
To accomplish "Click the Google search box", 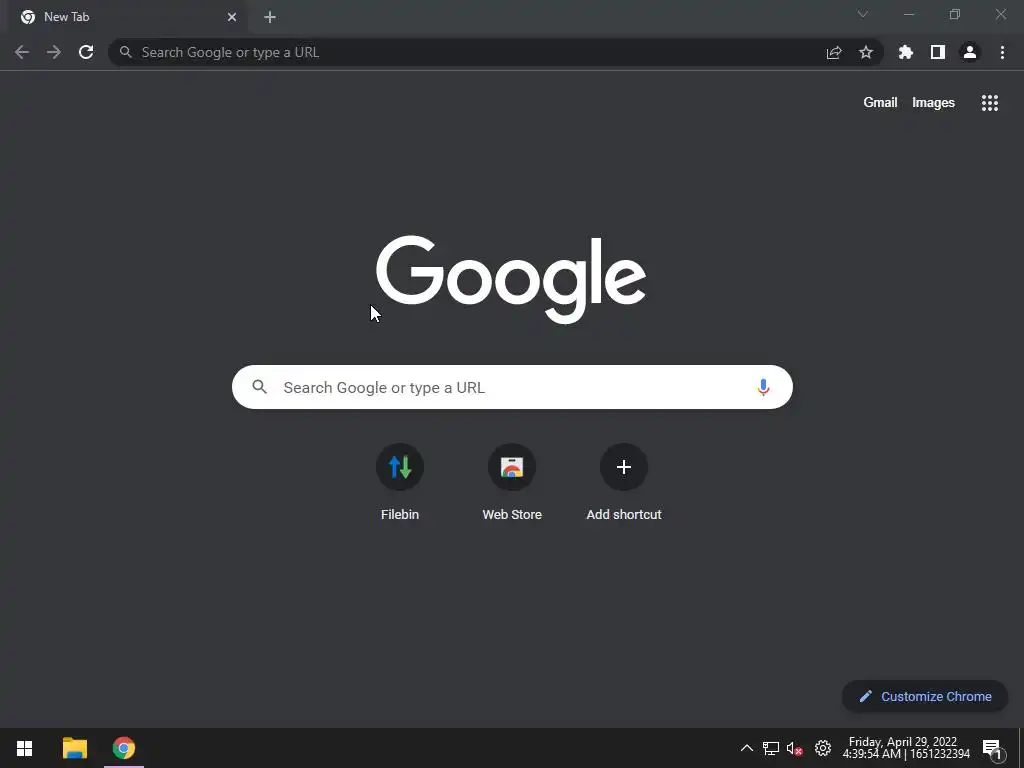I will [512, 387].
